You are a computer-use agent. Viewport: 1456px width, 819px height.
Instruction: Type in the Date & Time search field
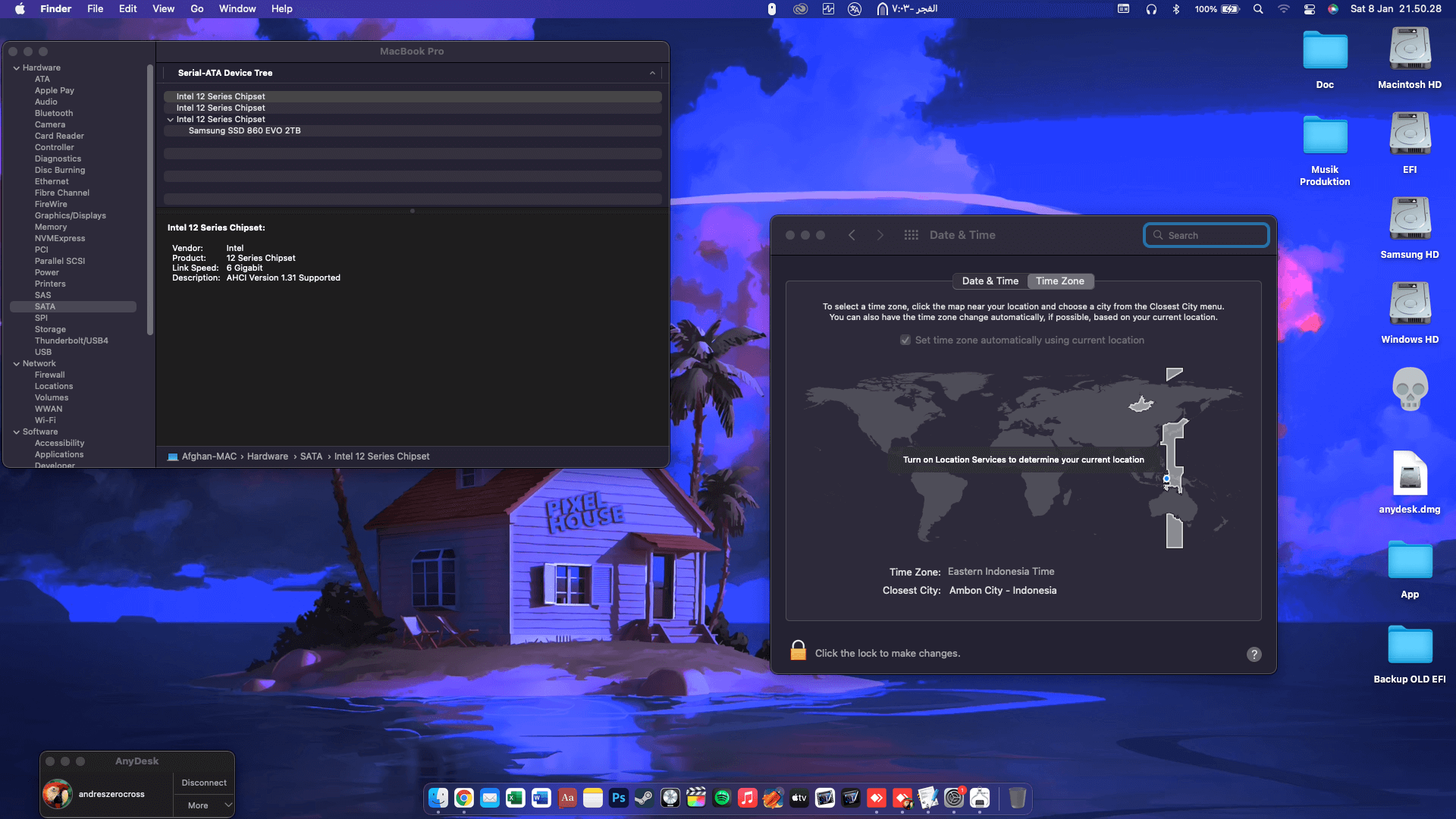[1206, 235]
